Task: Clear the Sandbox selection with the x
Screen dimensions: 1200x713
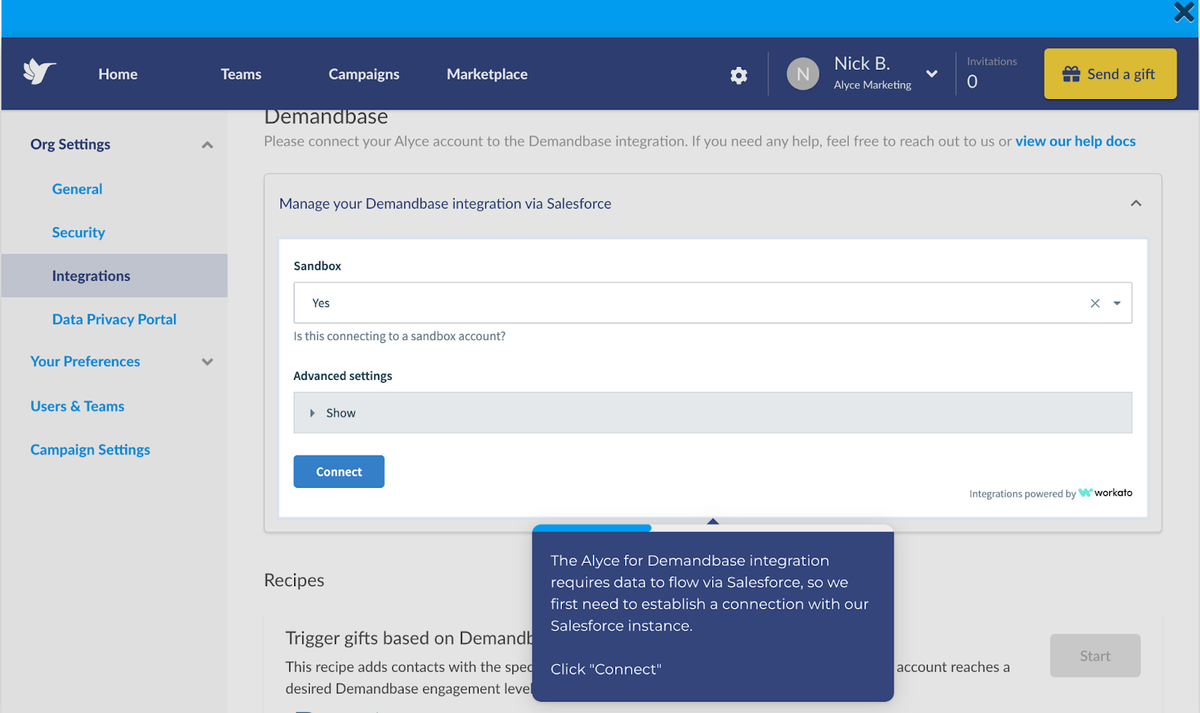Action: [1095, 303]
